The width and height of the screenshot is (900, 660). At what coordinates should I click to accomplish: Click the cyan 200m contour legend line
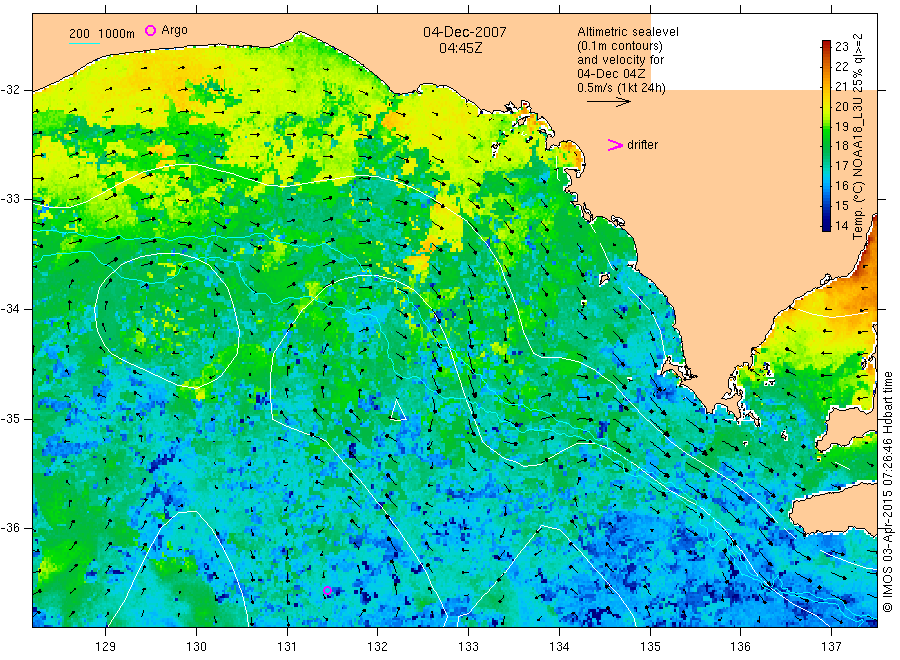84,43
